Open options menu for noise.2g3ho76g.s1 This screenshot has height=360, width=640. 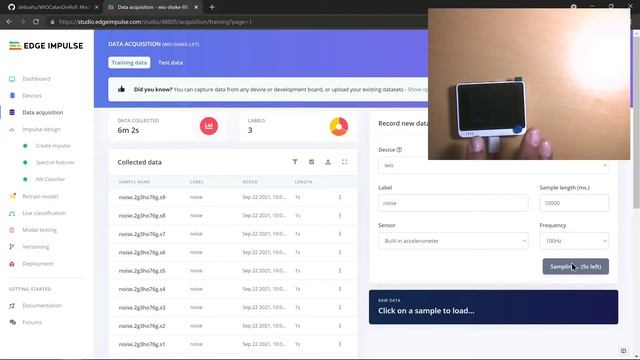340,344
